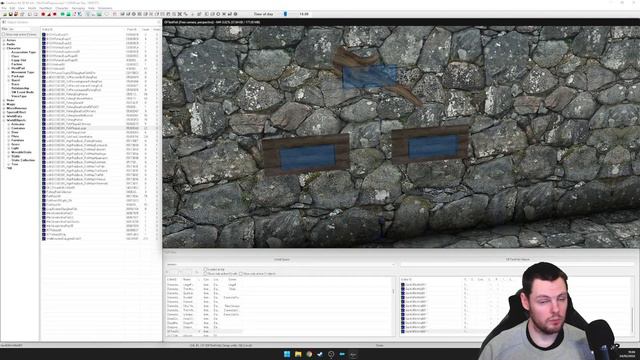Screen dimensions: 640x360
Task: Sort object list by Form ID column
Action: coord(132,29)
